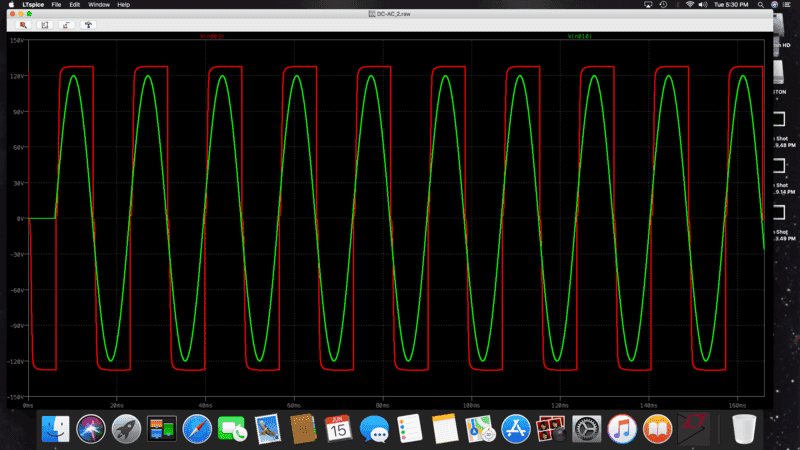This screenshot has width=800, height=450.
Task: Click the red V(n002) trace label
Action: tap(213, 36)
